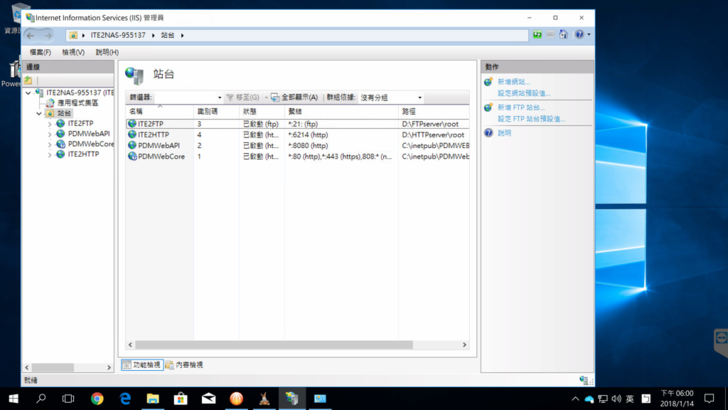This screenshot has width=728, height=410.
Task: Open the 檔案 File menu
Action: (40, 52)
